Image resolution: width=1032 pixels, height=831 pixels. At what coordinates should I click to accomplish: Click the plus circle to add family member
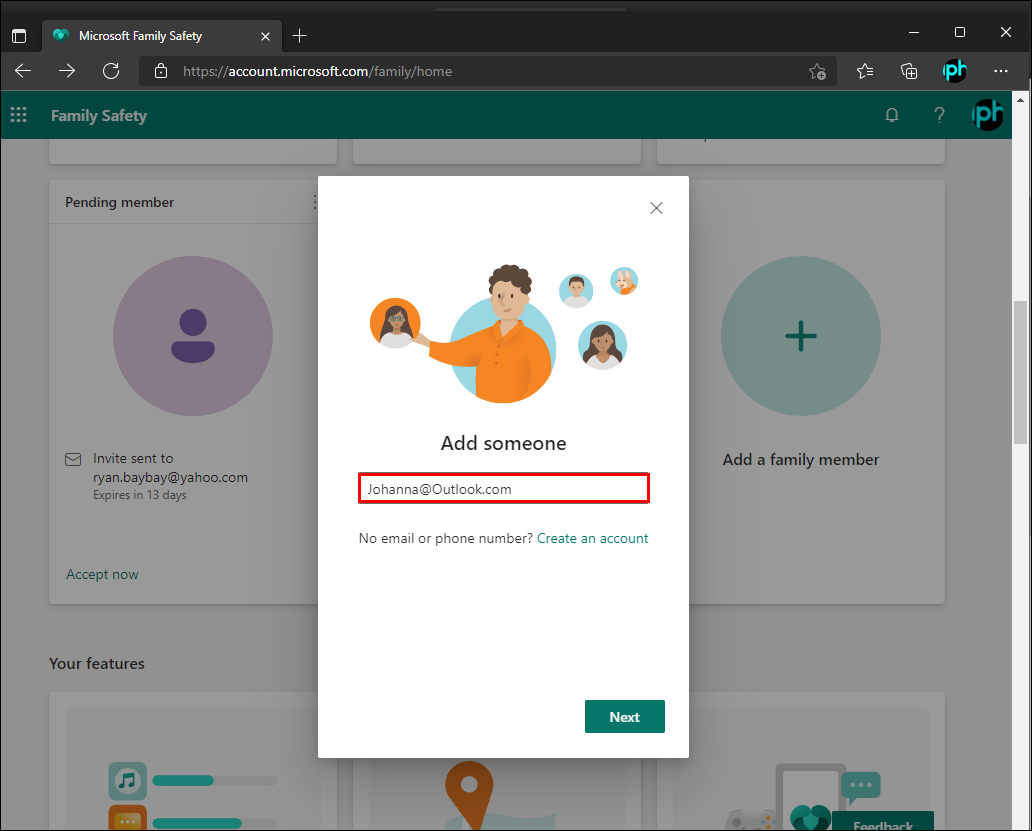coord(801,336)
